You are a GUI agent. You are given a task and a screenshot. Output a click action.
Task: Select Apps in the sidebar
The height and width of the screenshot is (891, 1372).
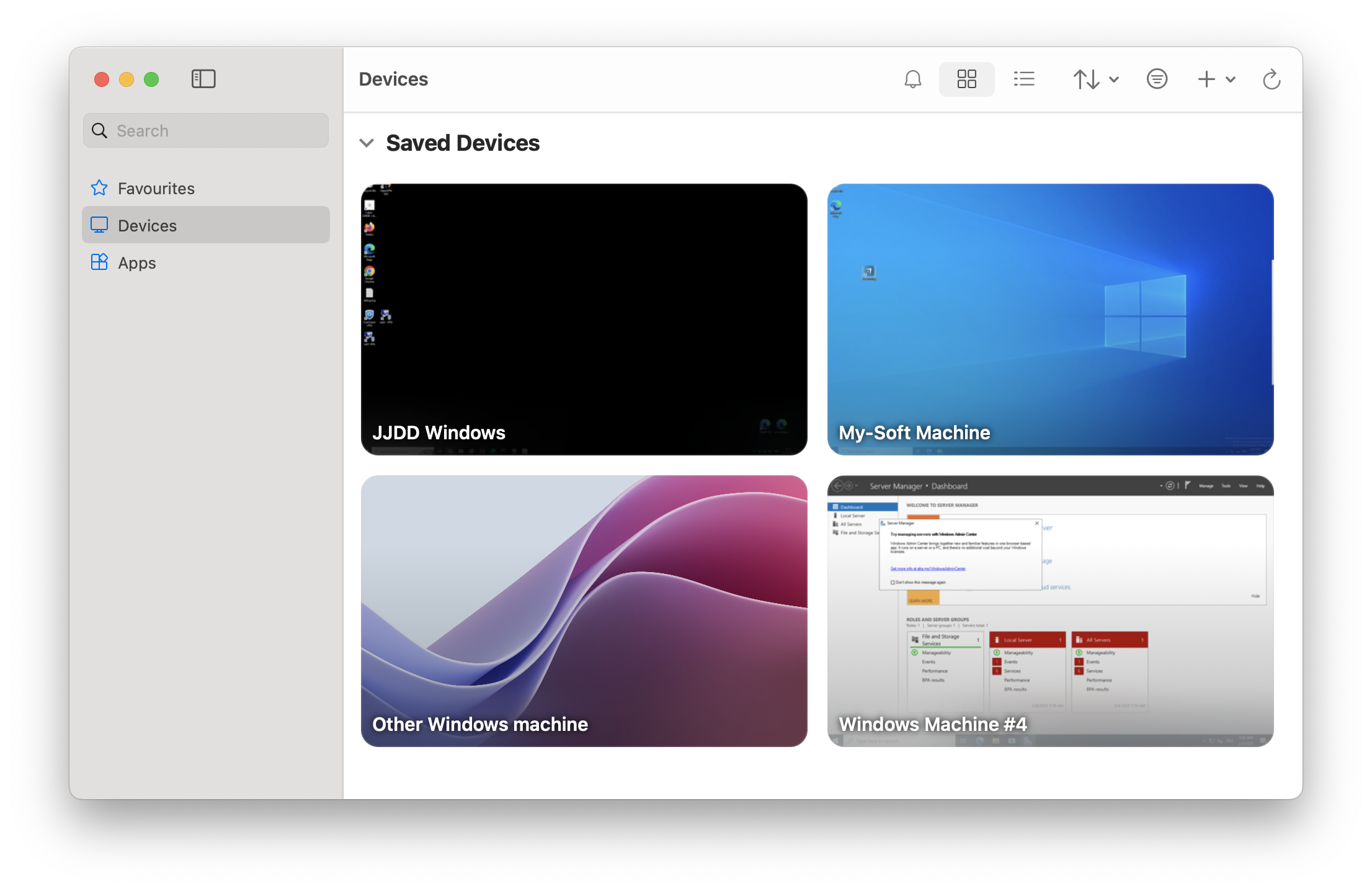tap(136, 263)
